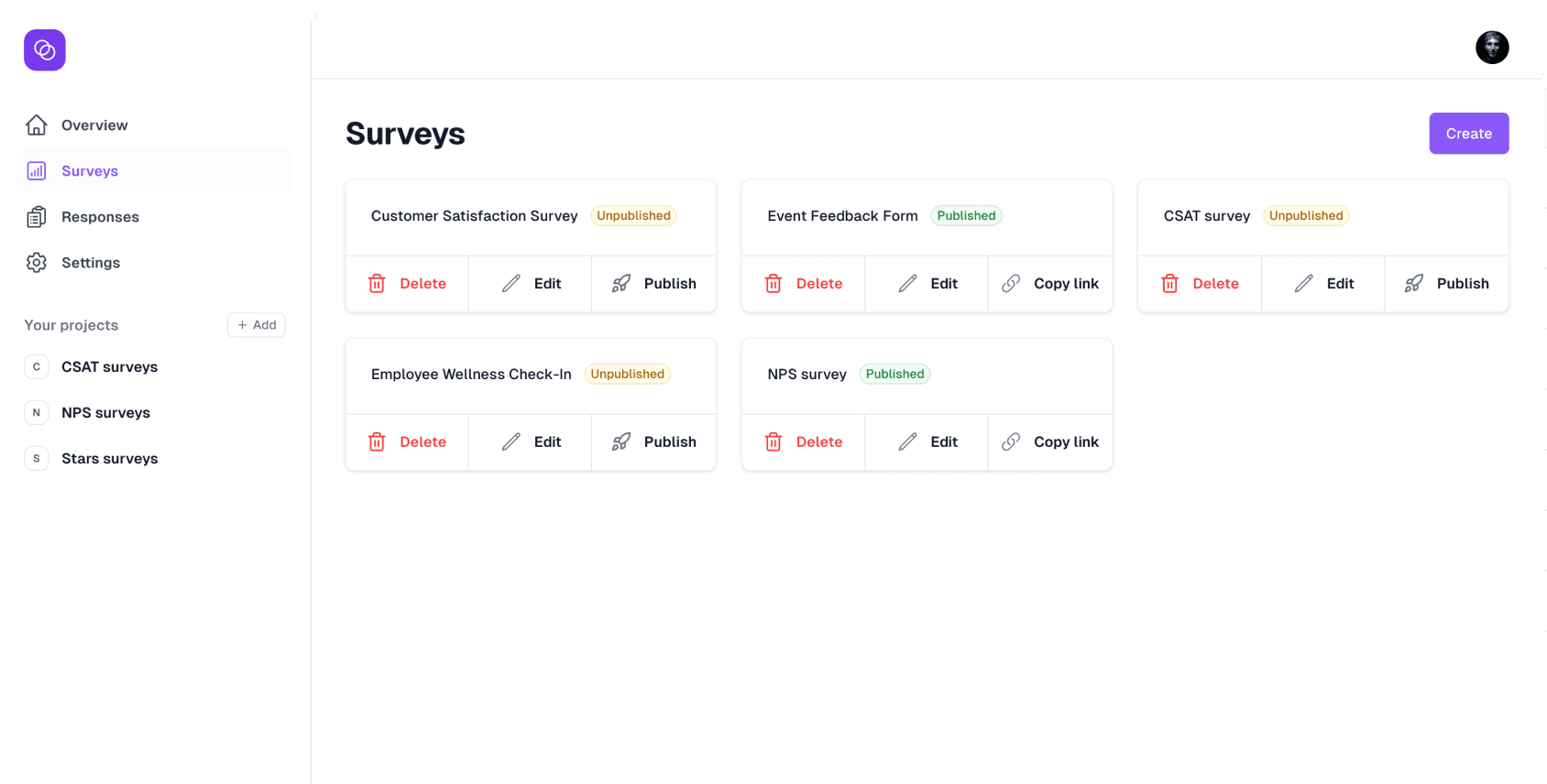Publish the Customer Satisfaction Survey

(x=653, y=284)
